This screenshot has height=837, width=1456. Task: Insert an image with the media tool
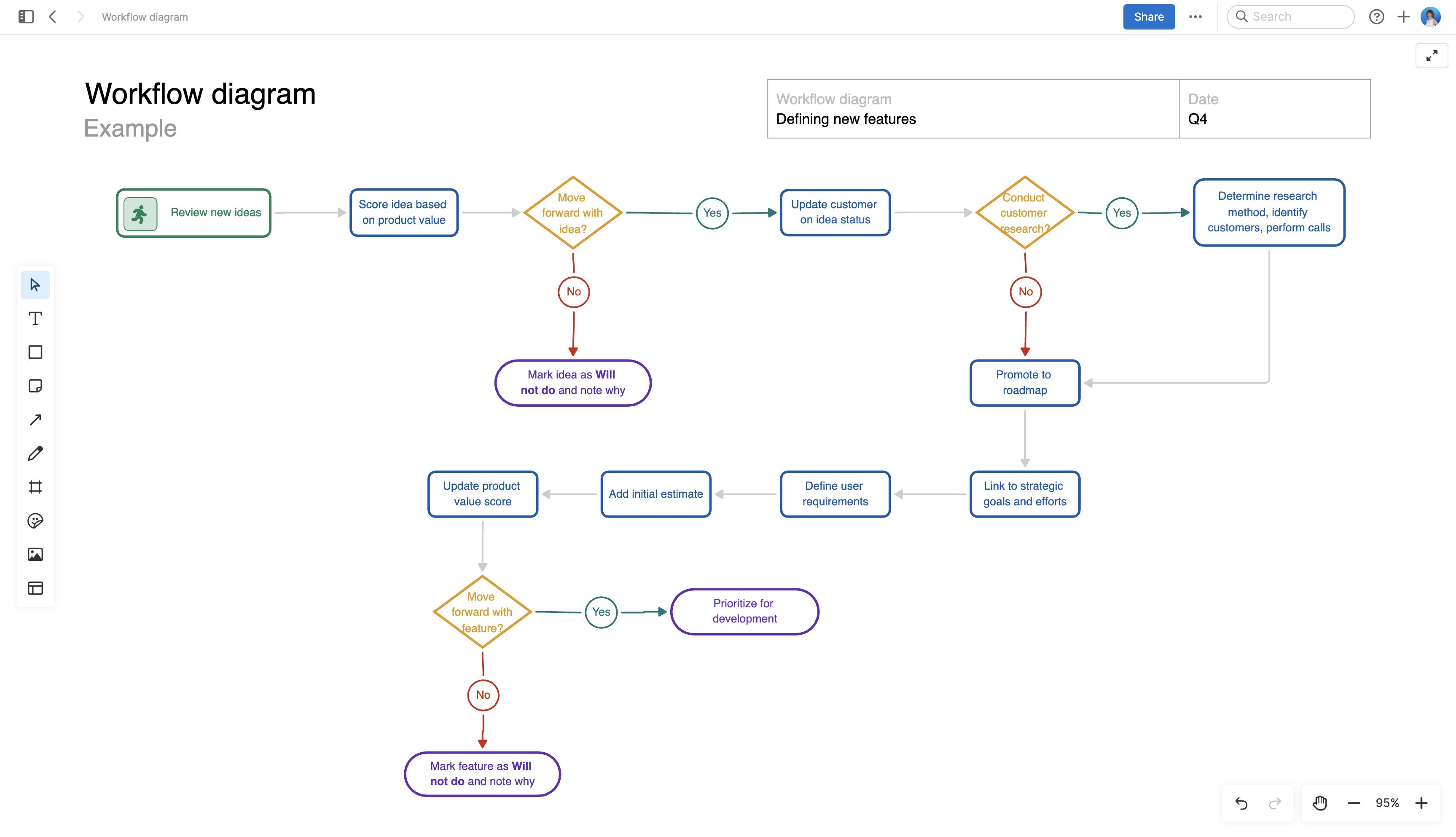[35, 554]
